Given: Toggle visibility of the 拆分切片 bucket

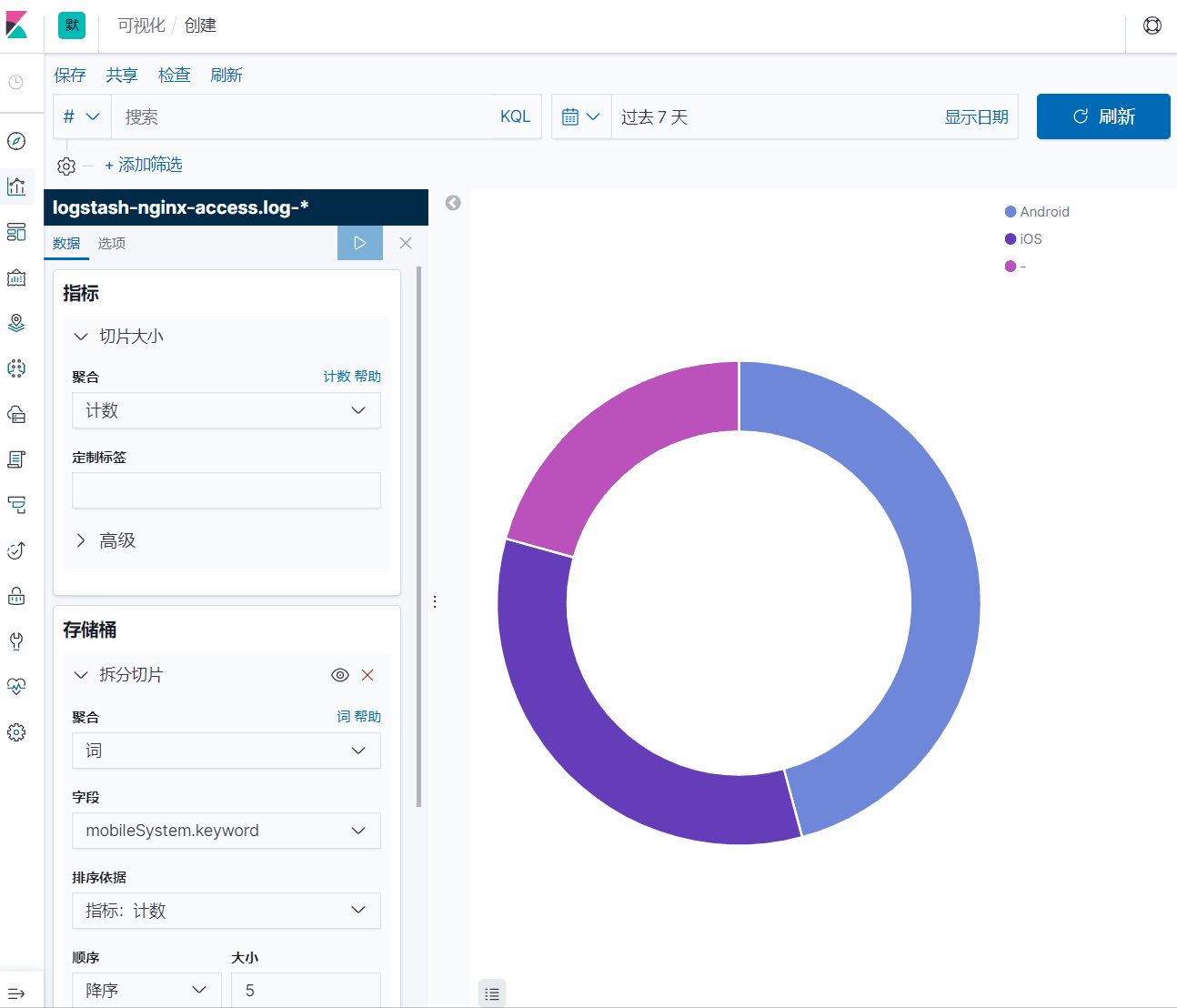Looking at the screenshot, I should click(x=339, y=675).
